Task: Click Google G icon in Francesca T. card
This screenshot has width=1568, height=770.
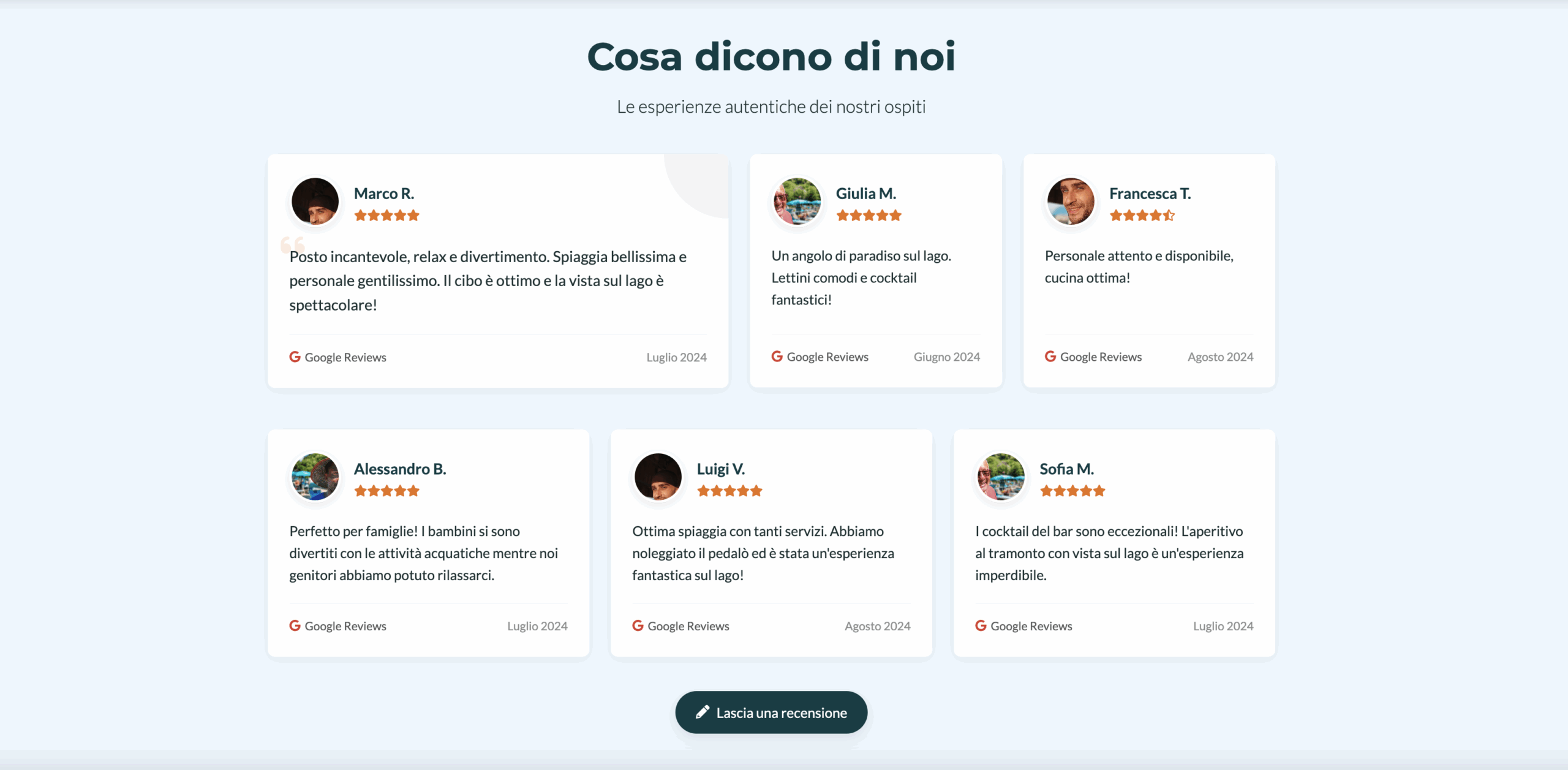Action: [1050, 356]
